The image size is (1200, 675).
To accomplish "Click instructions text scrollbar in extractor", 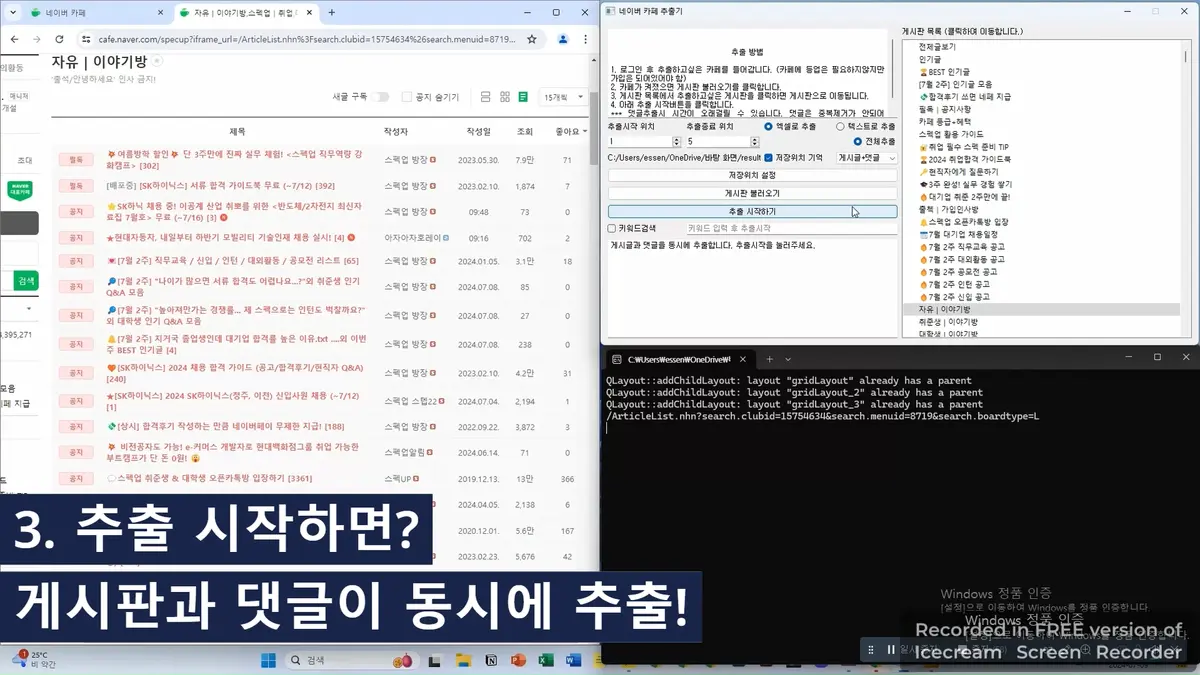I will (x=891, y=70).
